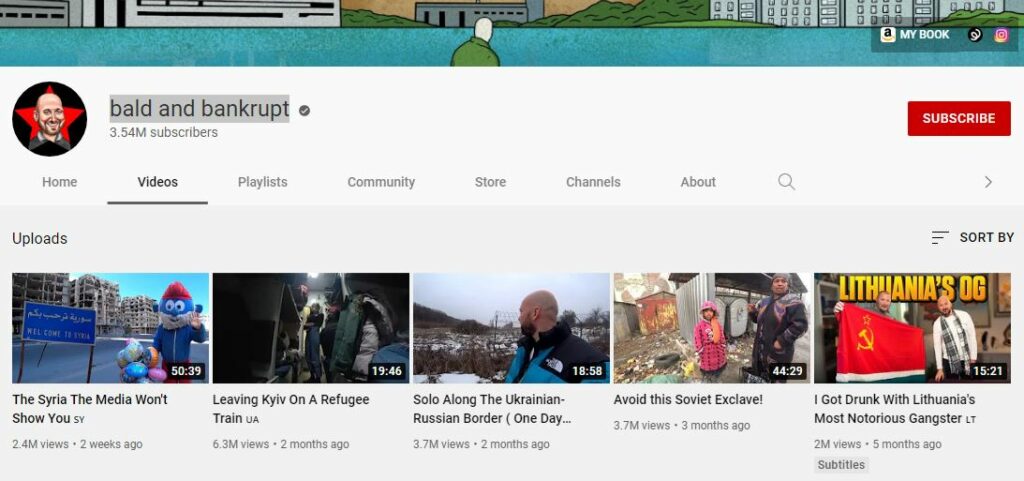
Task: Click 2M views 5 months ago text
Action: click(x=878, y=444)
